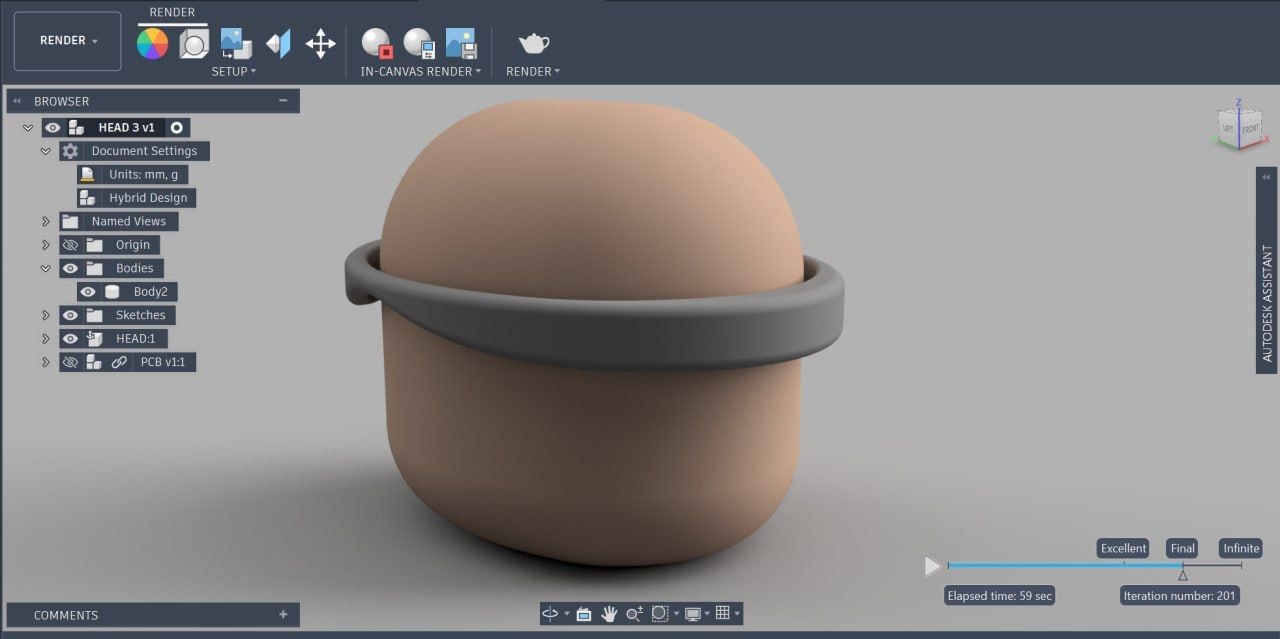
Task: Toggle the HEAD 3 v1 activate radio button
Action: pyautogui.click(x=177, y=128)
